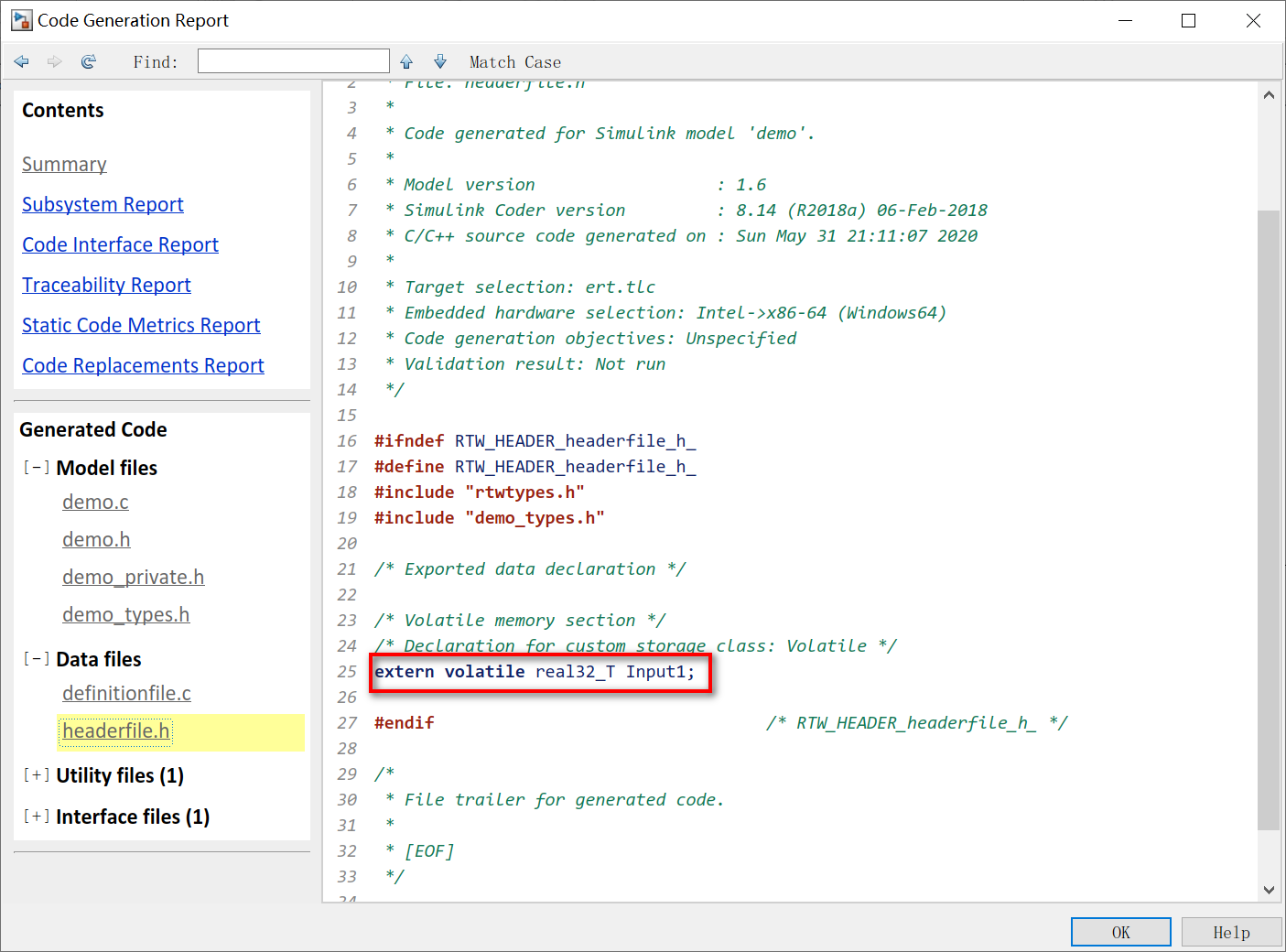Image resolution: width=1286 pixels, height=952 pixels.
Task: Click the 'Validation result: Not run' line
Action: [524, 364]
